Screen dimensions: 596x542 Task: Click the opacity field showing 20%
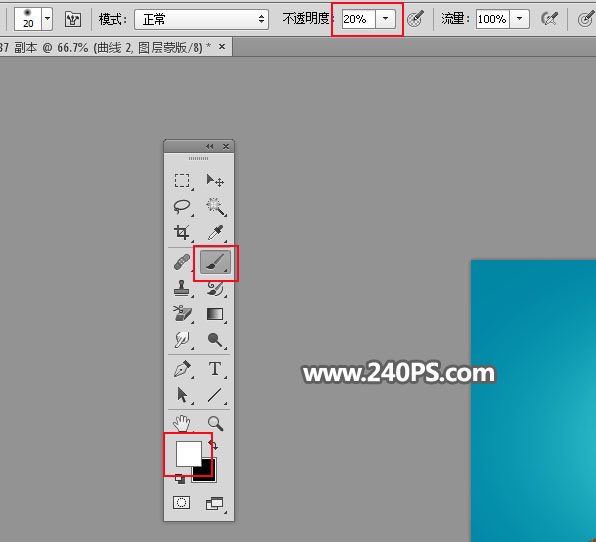pyautogui.click(x=358, y=19)
